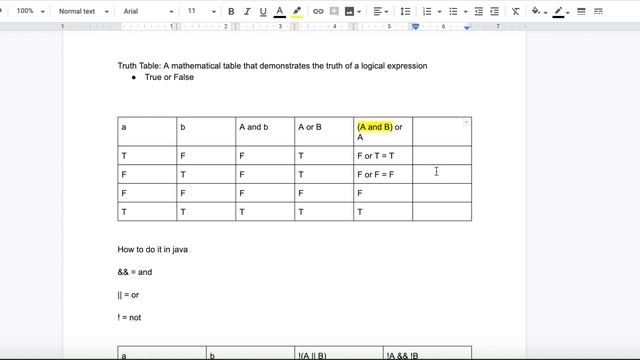Viewport: 640px width, 360px height.
Task: Click the '|| = or' line
Action: [128, 295]
